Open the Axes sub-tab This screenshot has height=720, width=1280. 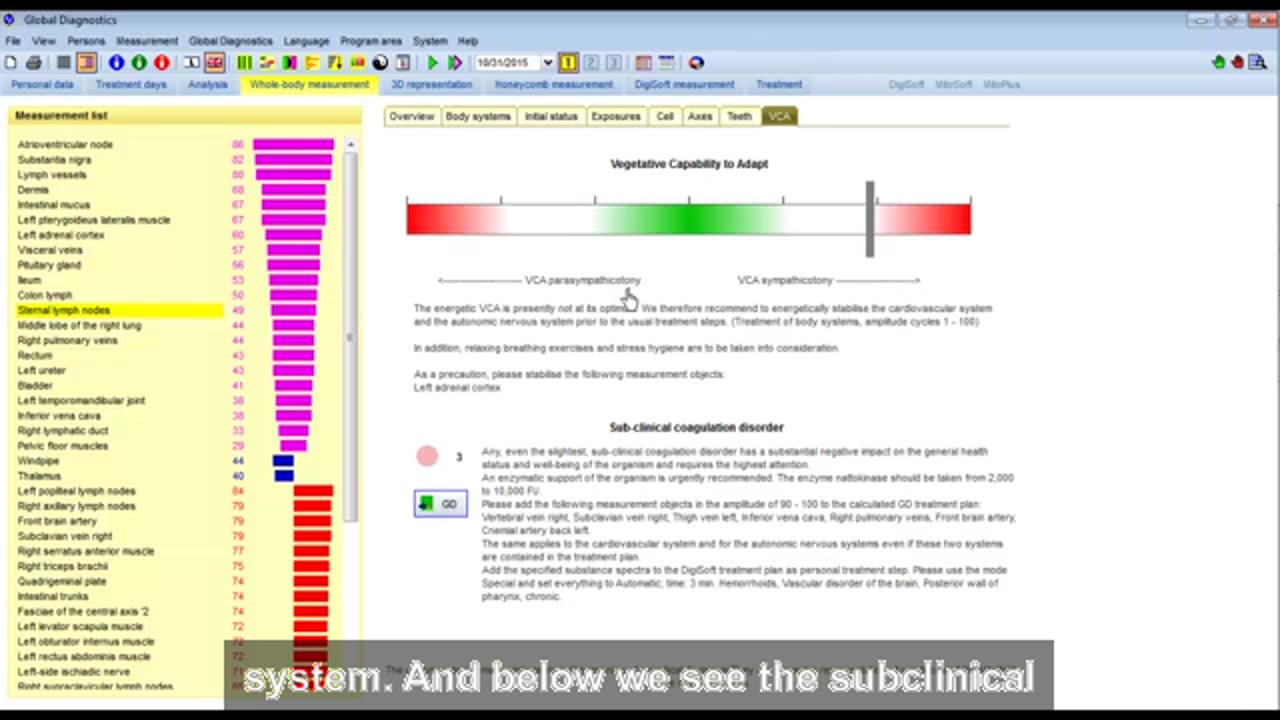[700, 116]
